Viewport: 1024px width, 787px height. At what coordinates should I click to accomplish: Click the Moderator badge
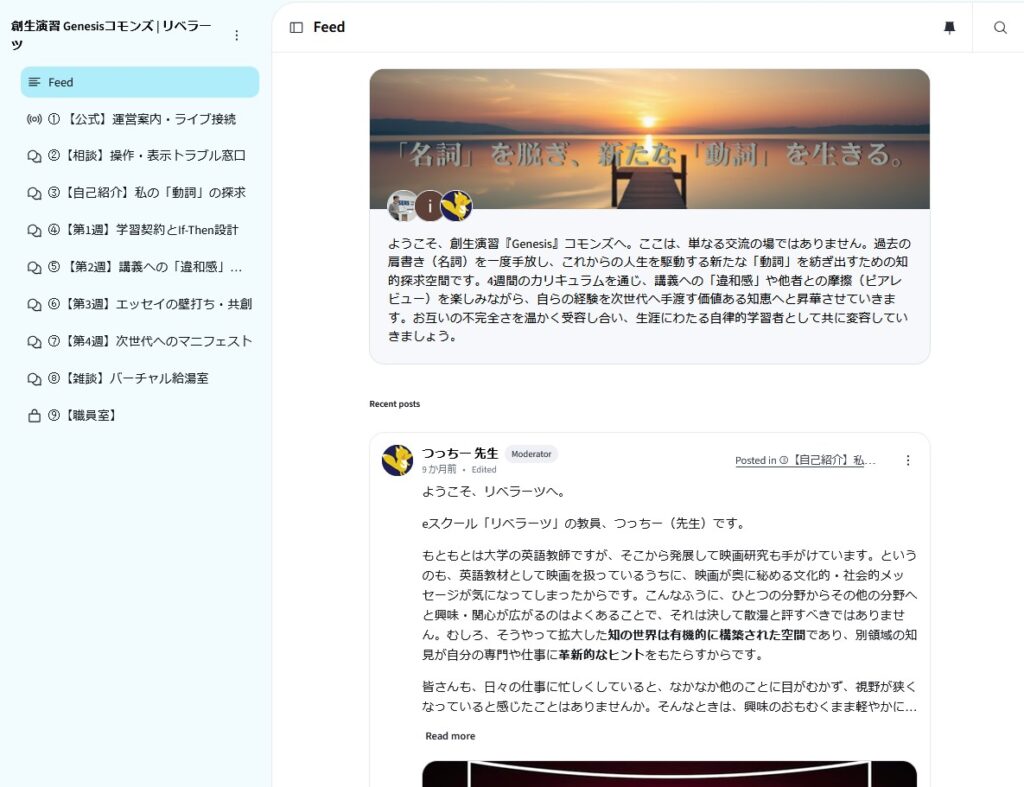pyautogui.click(x=531, y=454)
